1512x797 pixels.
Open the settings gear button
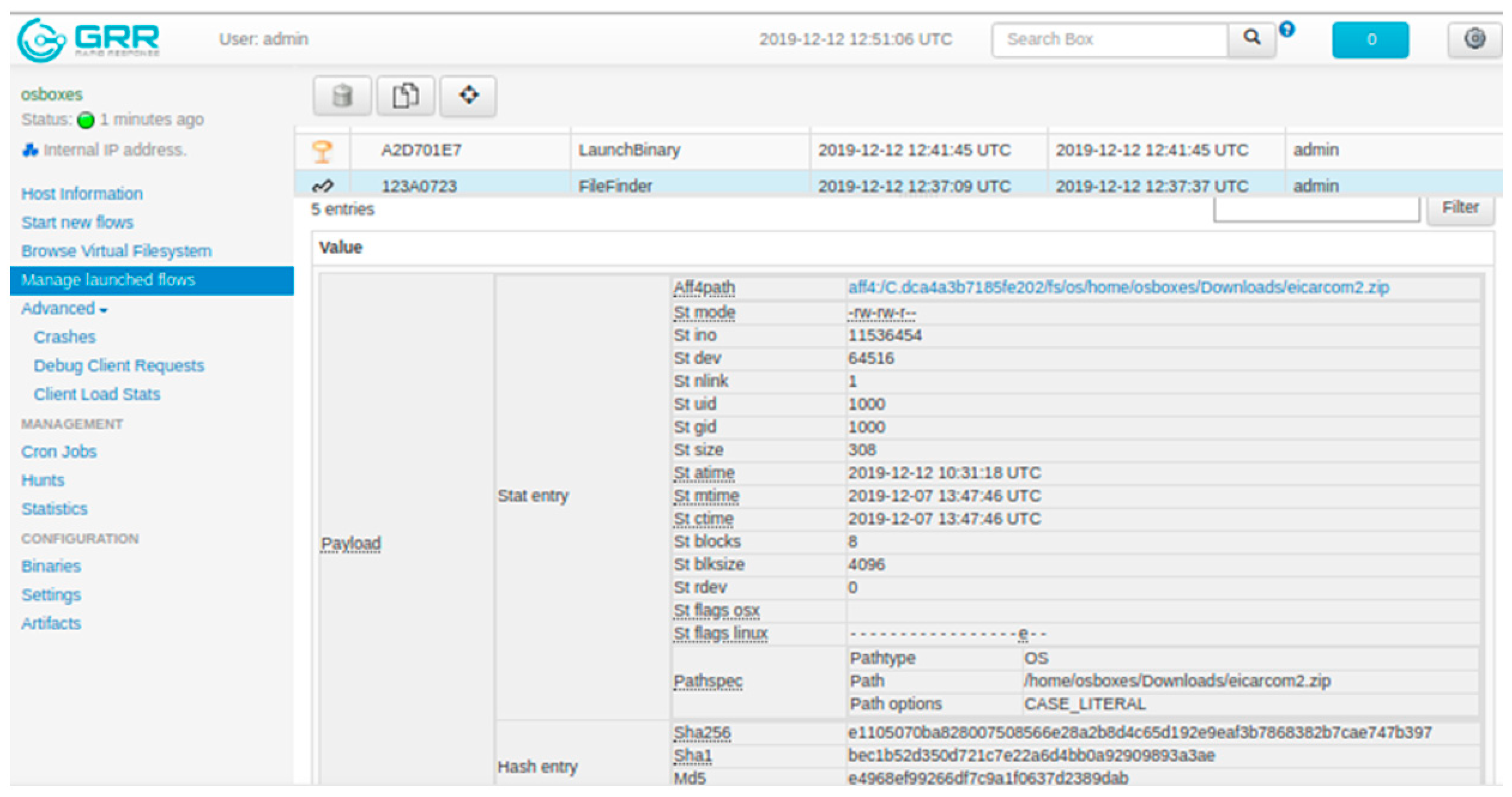coord(1475,39)
